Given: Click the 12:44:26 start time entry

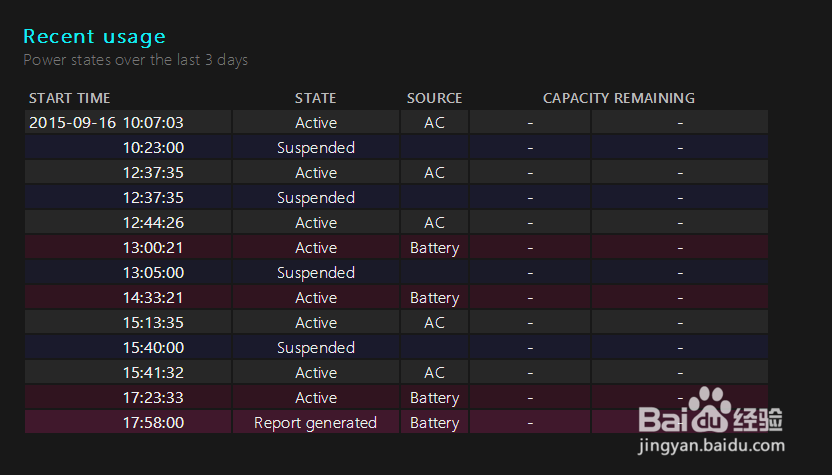Looking at the screenshot, I should point(153,223).
